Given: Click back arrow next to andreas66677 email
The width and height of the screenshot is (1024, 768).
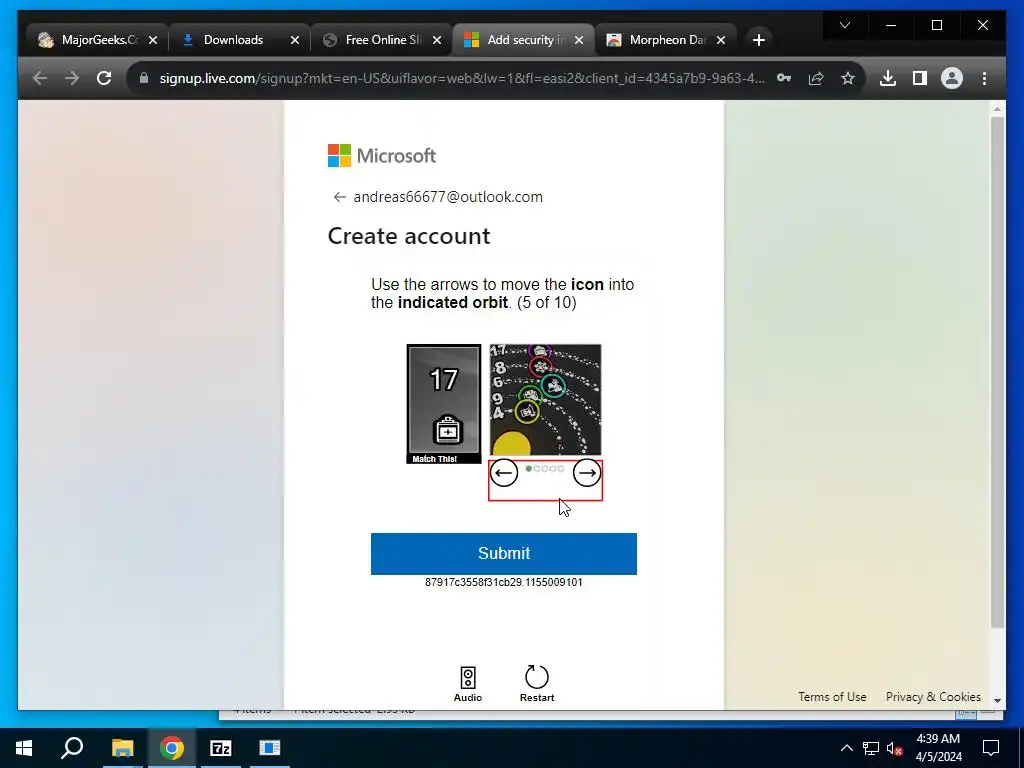Looking at the screenshot, I should (339, 197).
